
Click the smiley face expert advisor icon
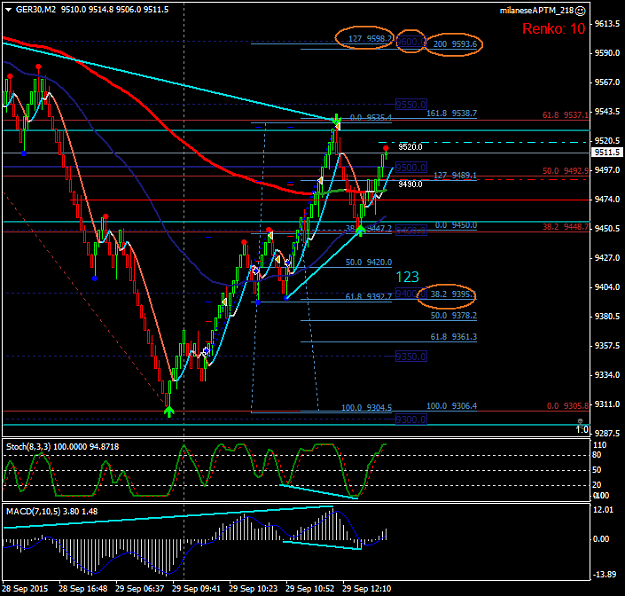[580, 11]
